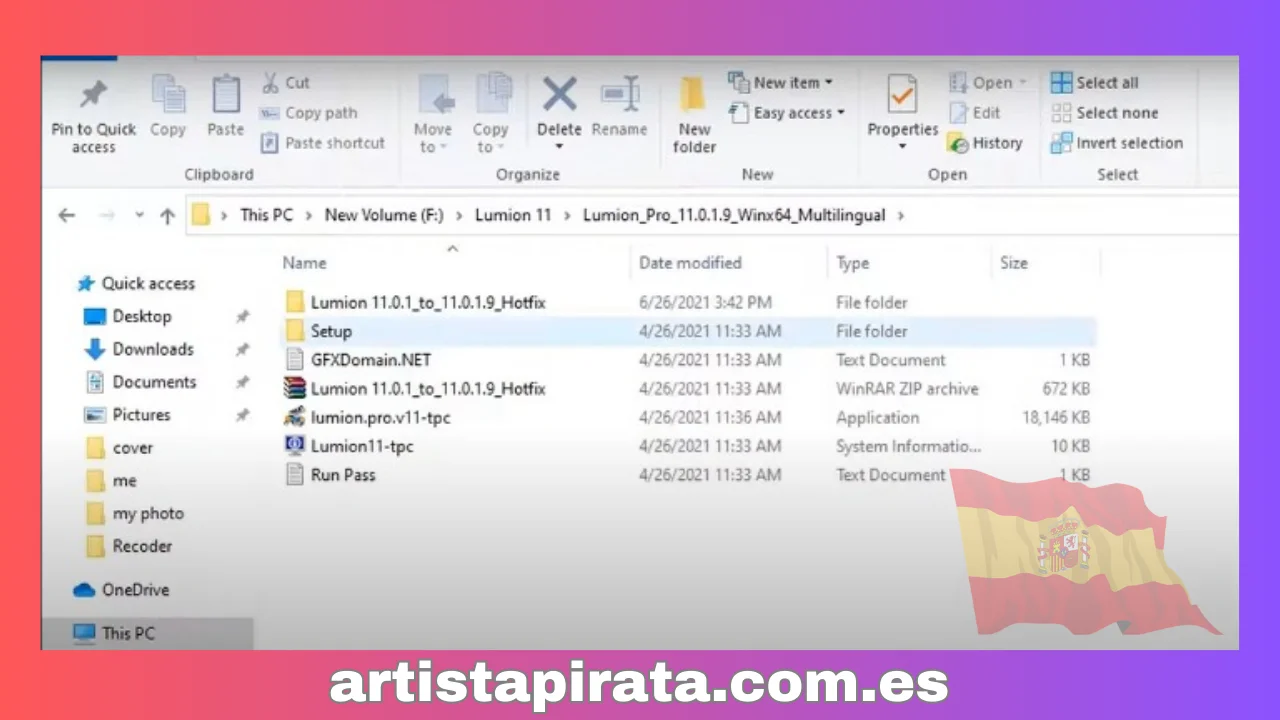Image resolution: width=1280 pixels, height=720 pixels.
Task: Click the 672 KB size value
Action: pyautogui.click(x=1066, y=389)
